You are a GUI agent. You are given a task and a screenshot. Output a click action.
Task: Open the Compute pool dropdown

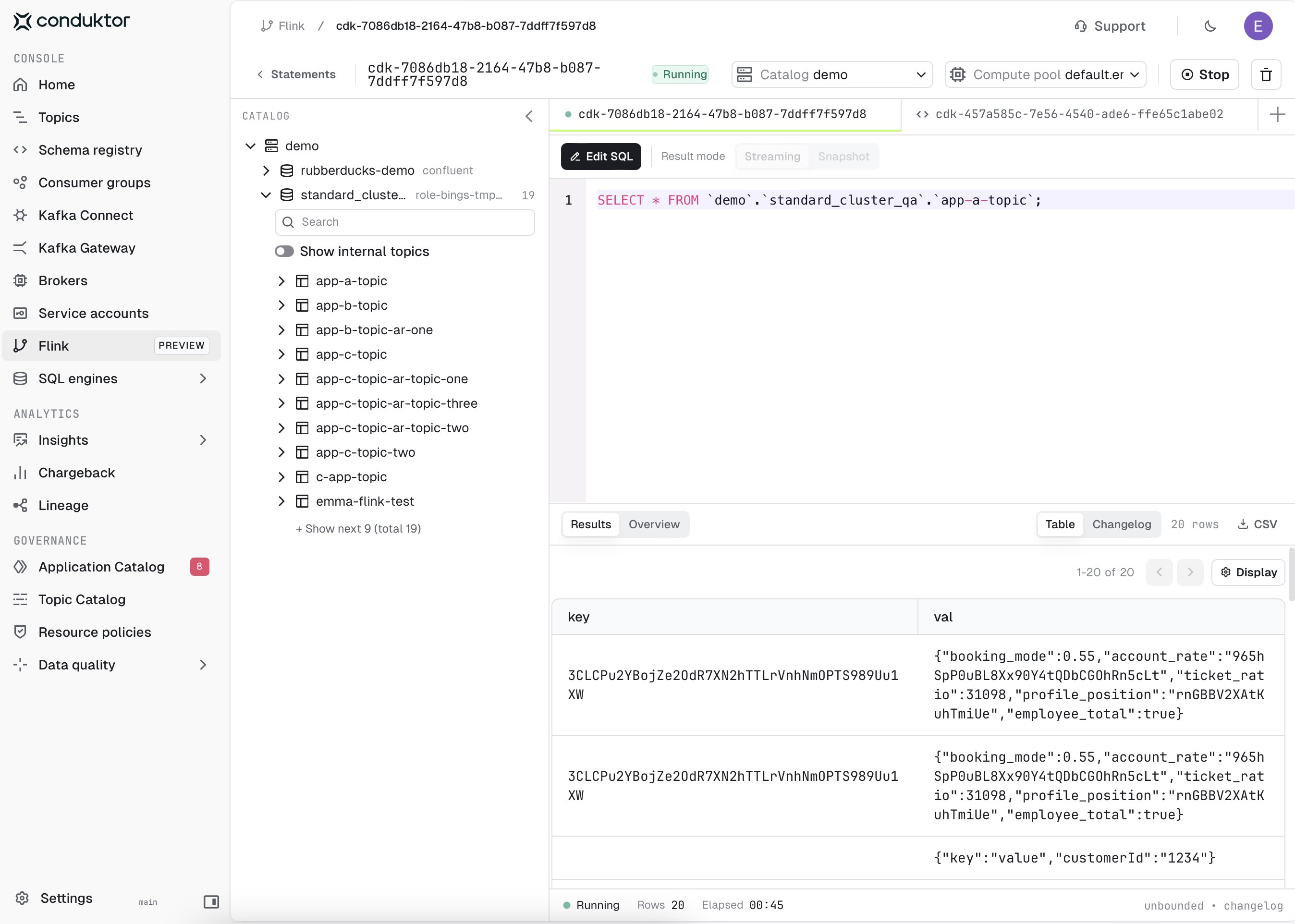pos(1045,74)
